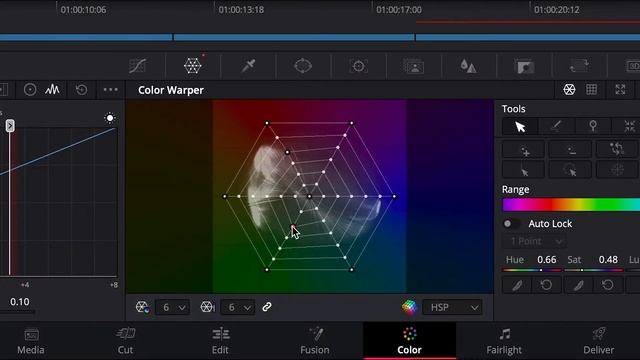Screen dimensions: 640x360
Task: Open the Power Window palette
Action: pyautogui.click(x=303, y=66)
